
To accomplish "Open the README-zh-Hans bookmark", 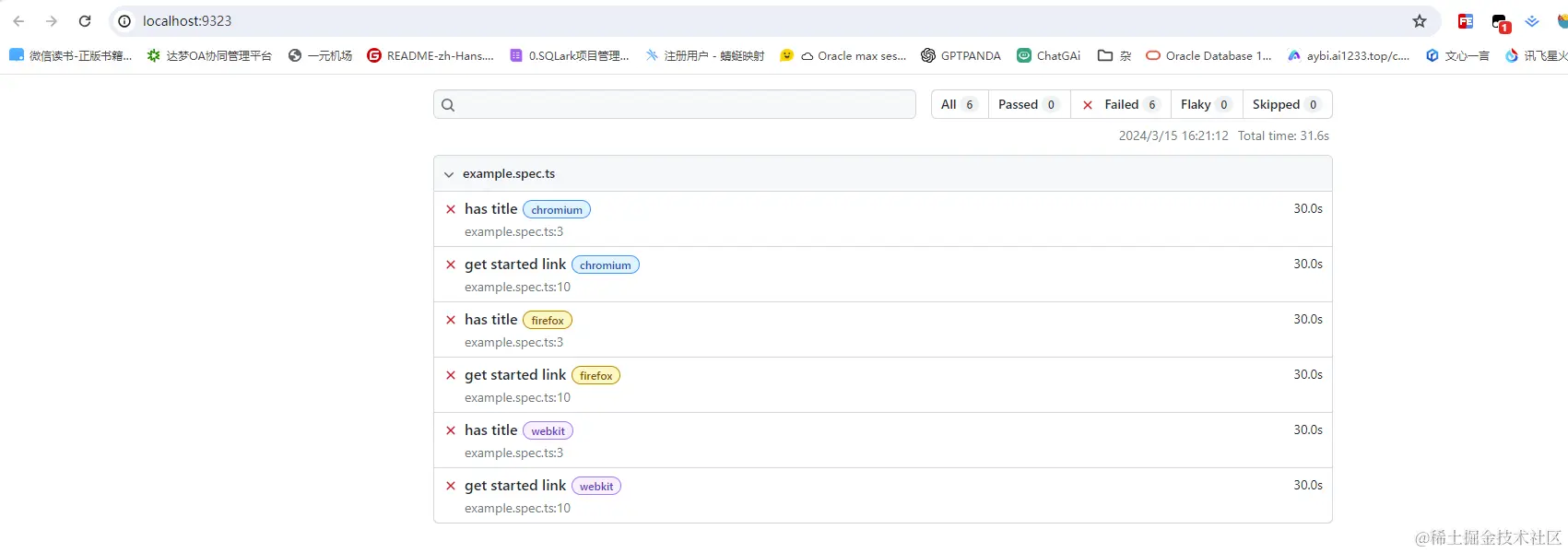I will pos(430,55).
